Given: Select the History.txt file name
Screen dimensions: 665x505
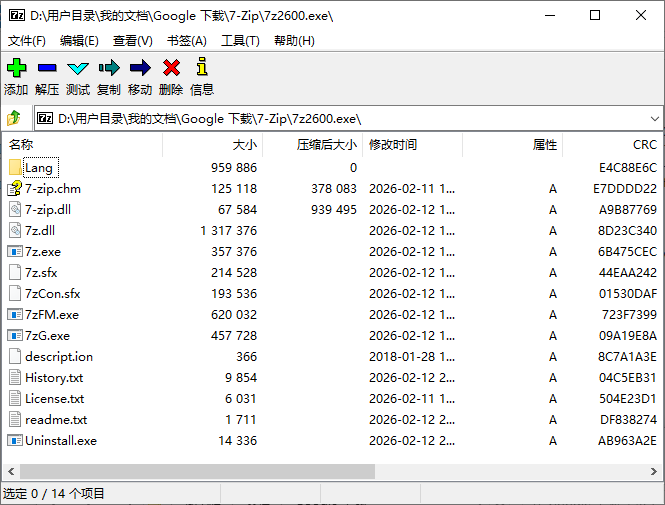Looking at the screenshot, I should [54, 378].
